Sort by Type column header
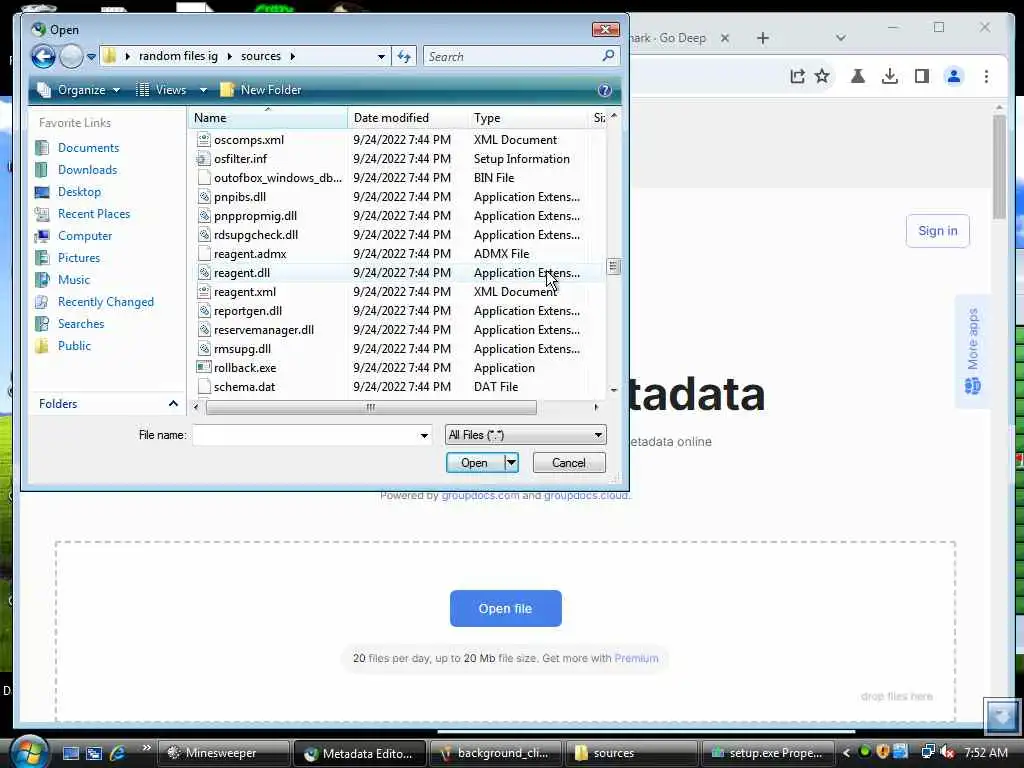 (528, 118)
